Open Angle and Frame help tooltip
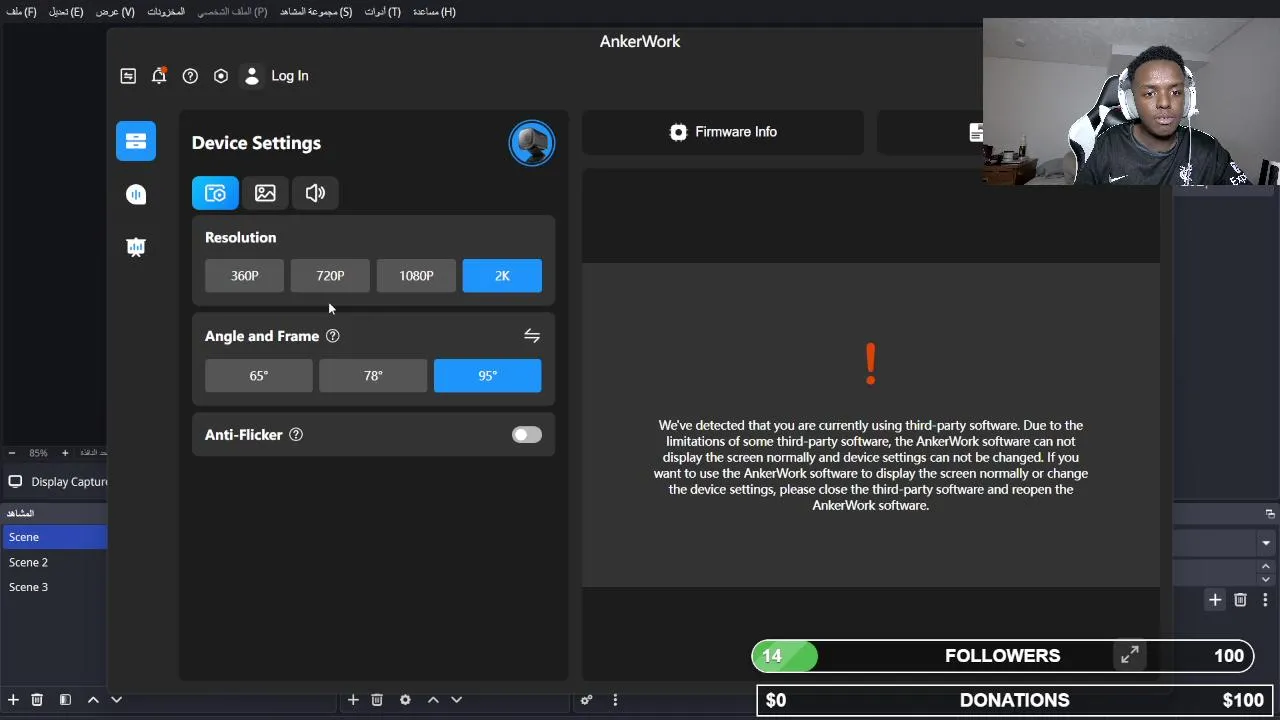This screenshot has height=720, width=1280. point(333,336)
